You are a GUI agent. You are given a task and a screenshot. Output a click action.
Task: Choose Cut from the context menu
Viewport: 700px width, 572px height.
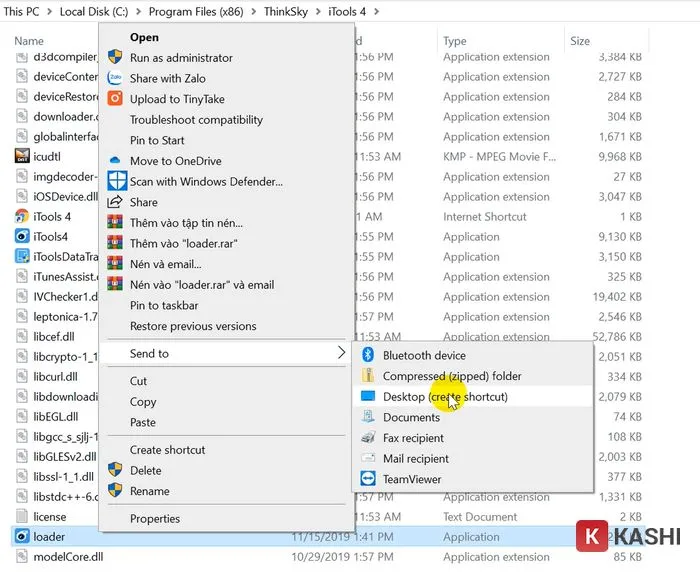coord(227,381)
